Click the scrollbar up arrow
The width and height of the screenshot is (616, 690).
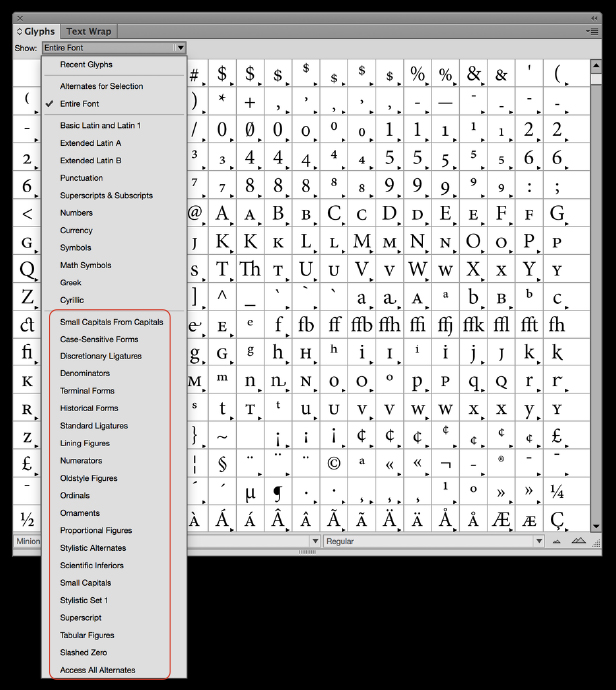point(596,66)
